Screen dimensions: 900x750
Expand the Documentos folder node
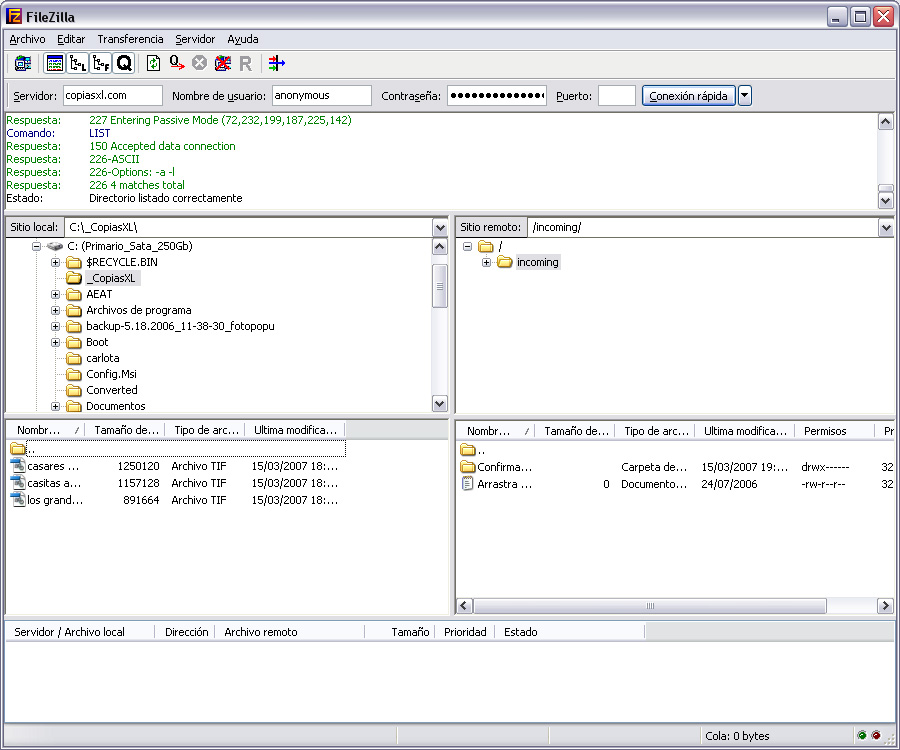[56, 406]
